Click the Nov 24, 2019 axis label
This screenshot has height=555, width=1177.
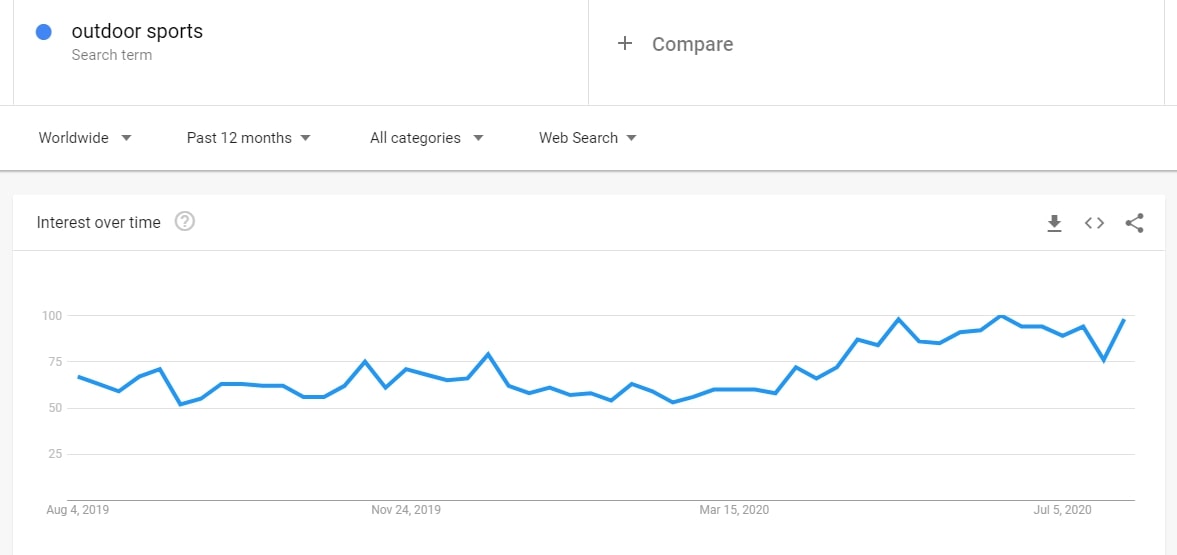[406, 510]
